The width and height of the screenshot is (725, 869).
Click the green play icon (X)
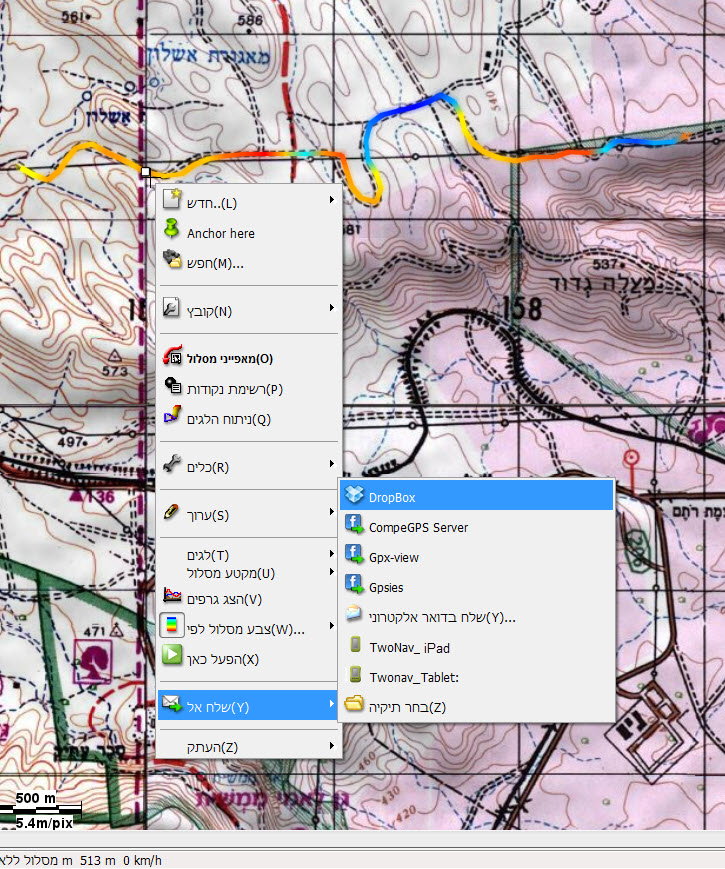tap(171, 658)
